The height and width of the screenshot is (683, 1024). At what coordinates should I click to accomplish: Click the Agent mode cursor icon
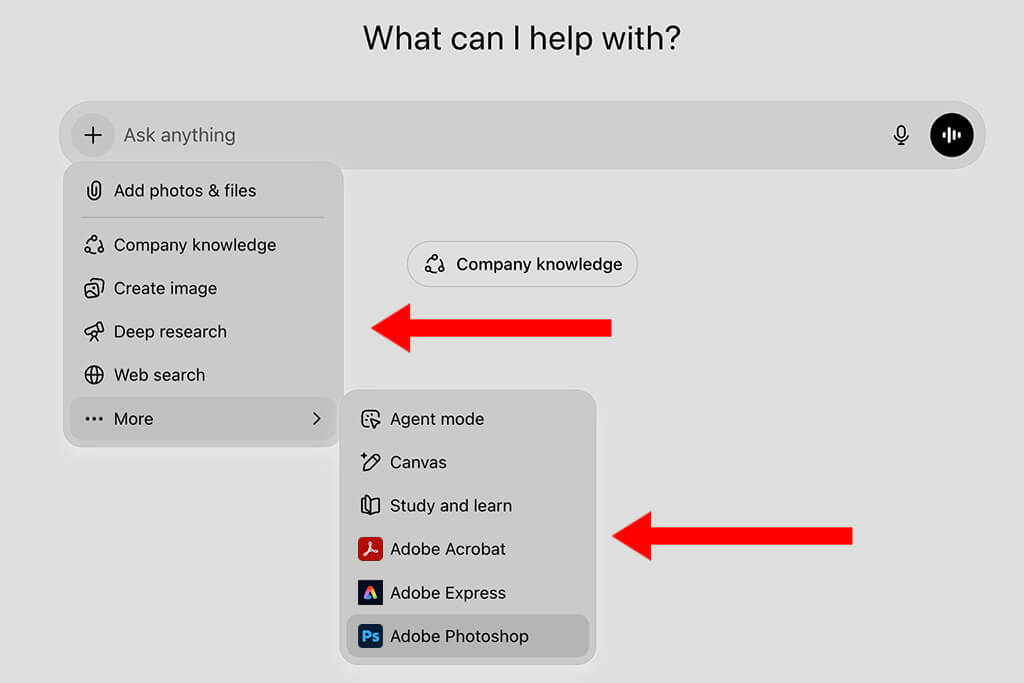pyautogui.click(x=370, y=419)
